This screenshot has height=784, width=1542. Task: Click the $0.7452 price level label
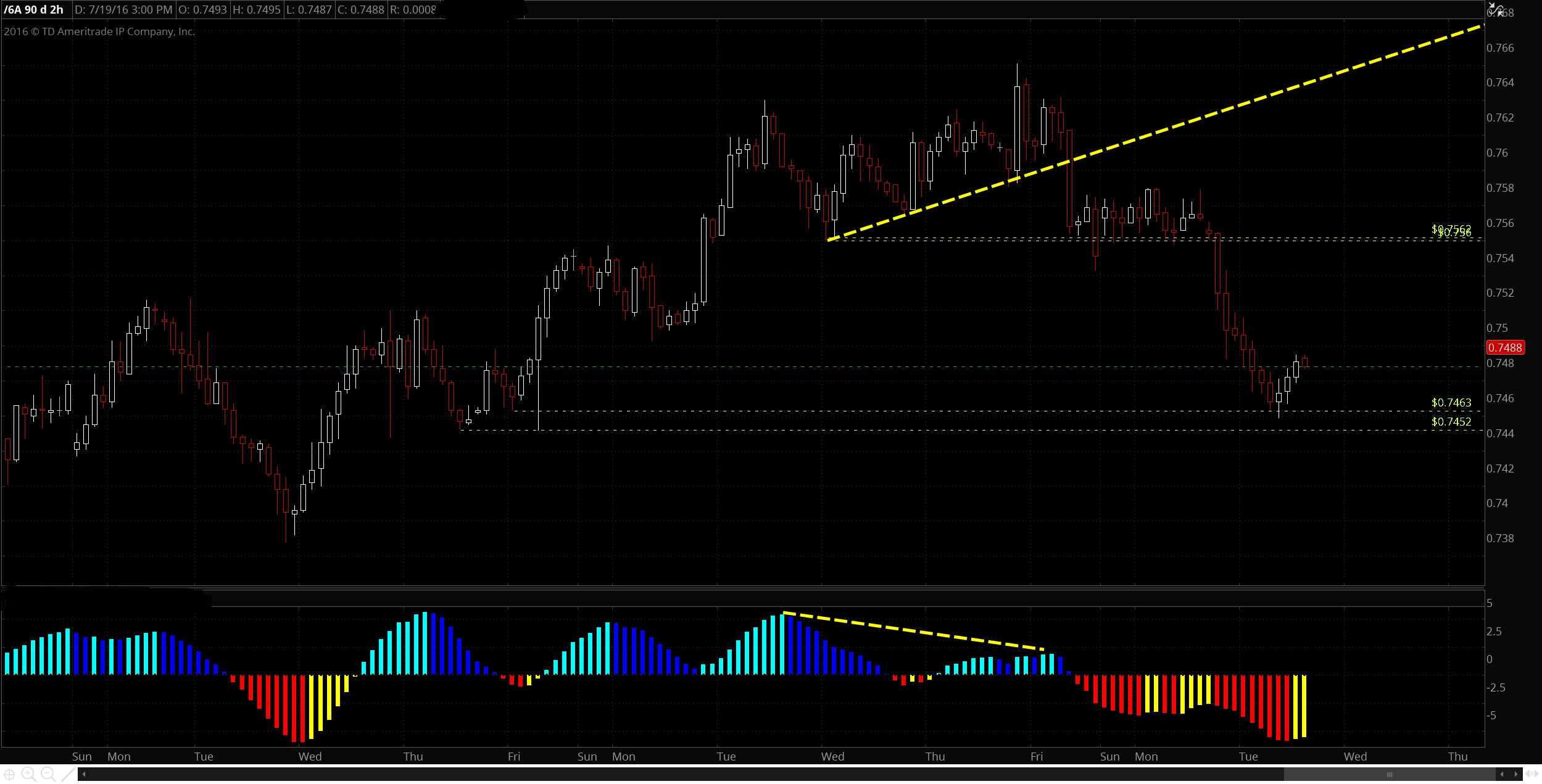1451,422
